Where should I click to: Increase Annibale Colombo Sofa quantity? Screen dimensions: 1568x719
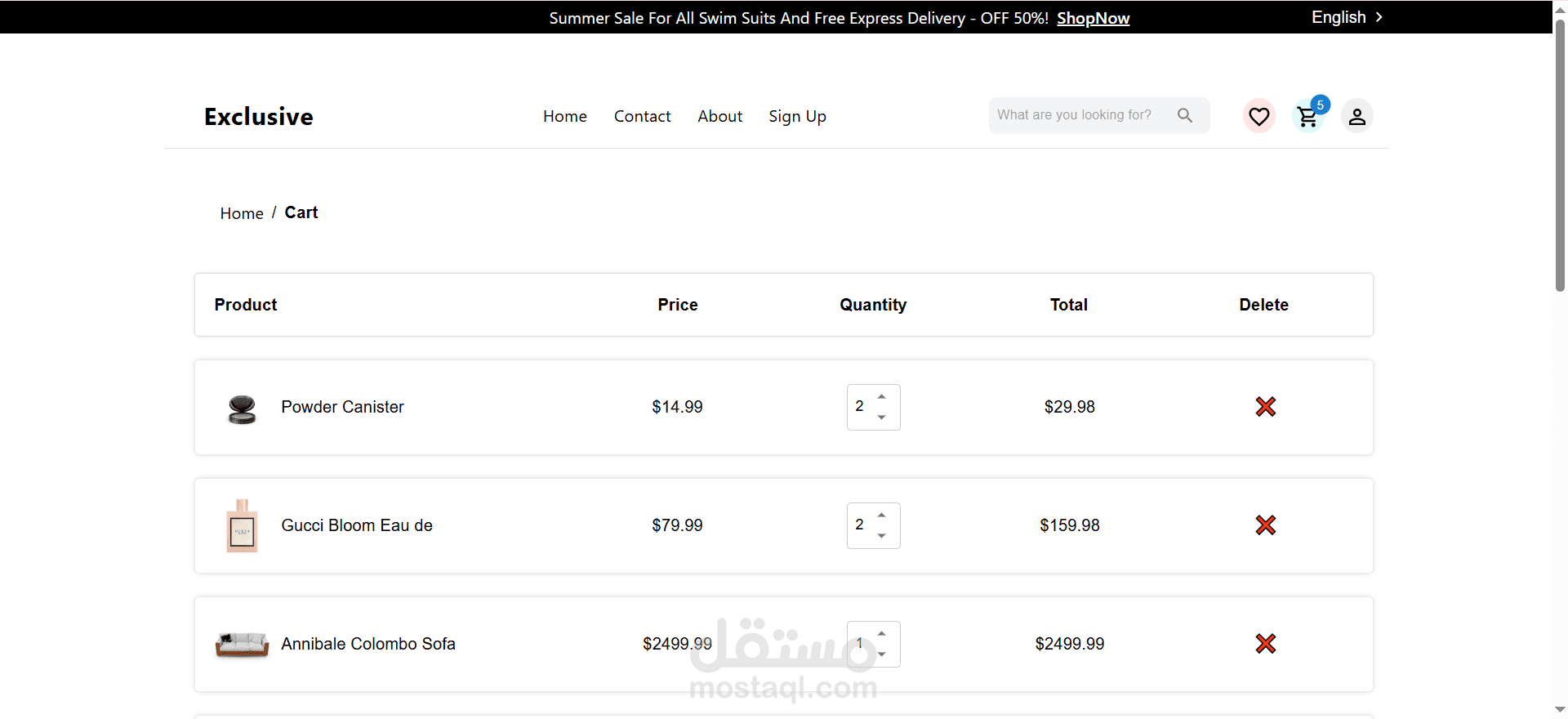click(x=882, y=634)
